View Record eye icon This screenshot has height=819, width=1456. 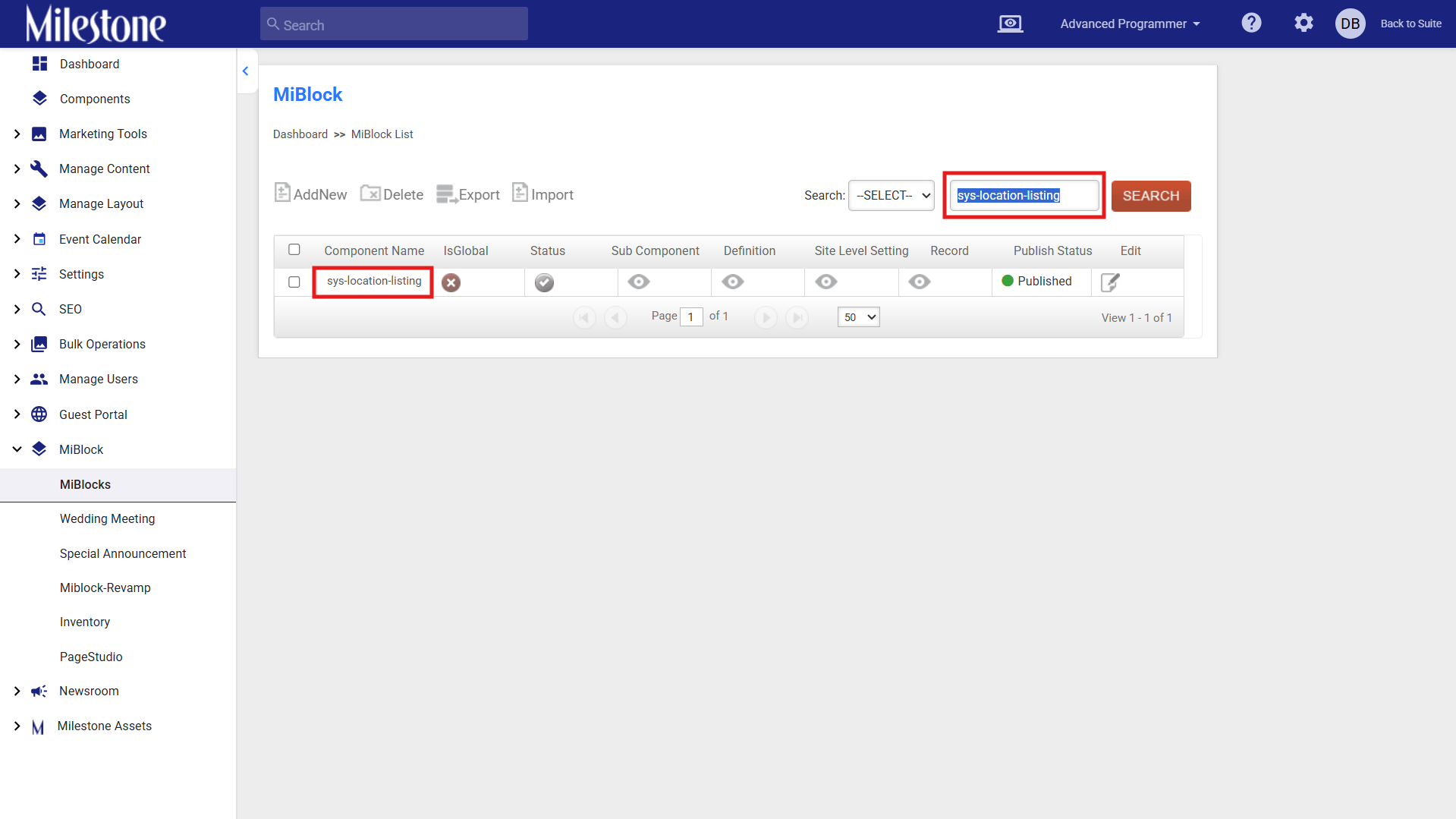(x=920, y=282)
